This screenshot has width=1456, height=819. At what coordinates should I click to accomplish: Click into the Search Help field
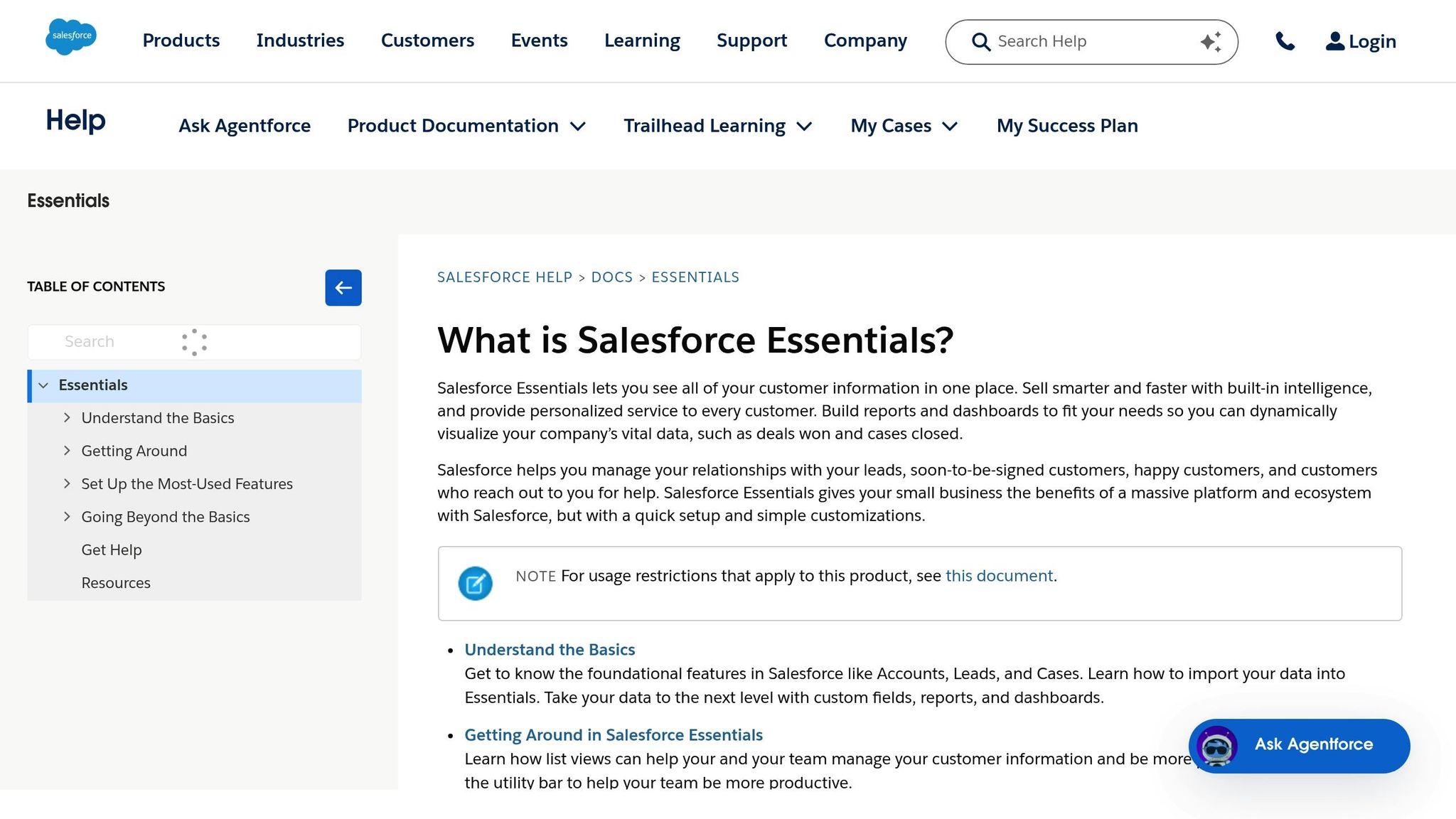(1091, 42)
